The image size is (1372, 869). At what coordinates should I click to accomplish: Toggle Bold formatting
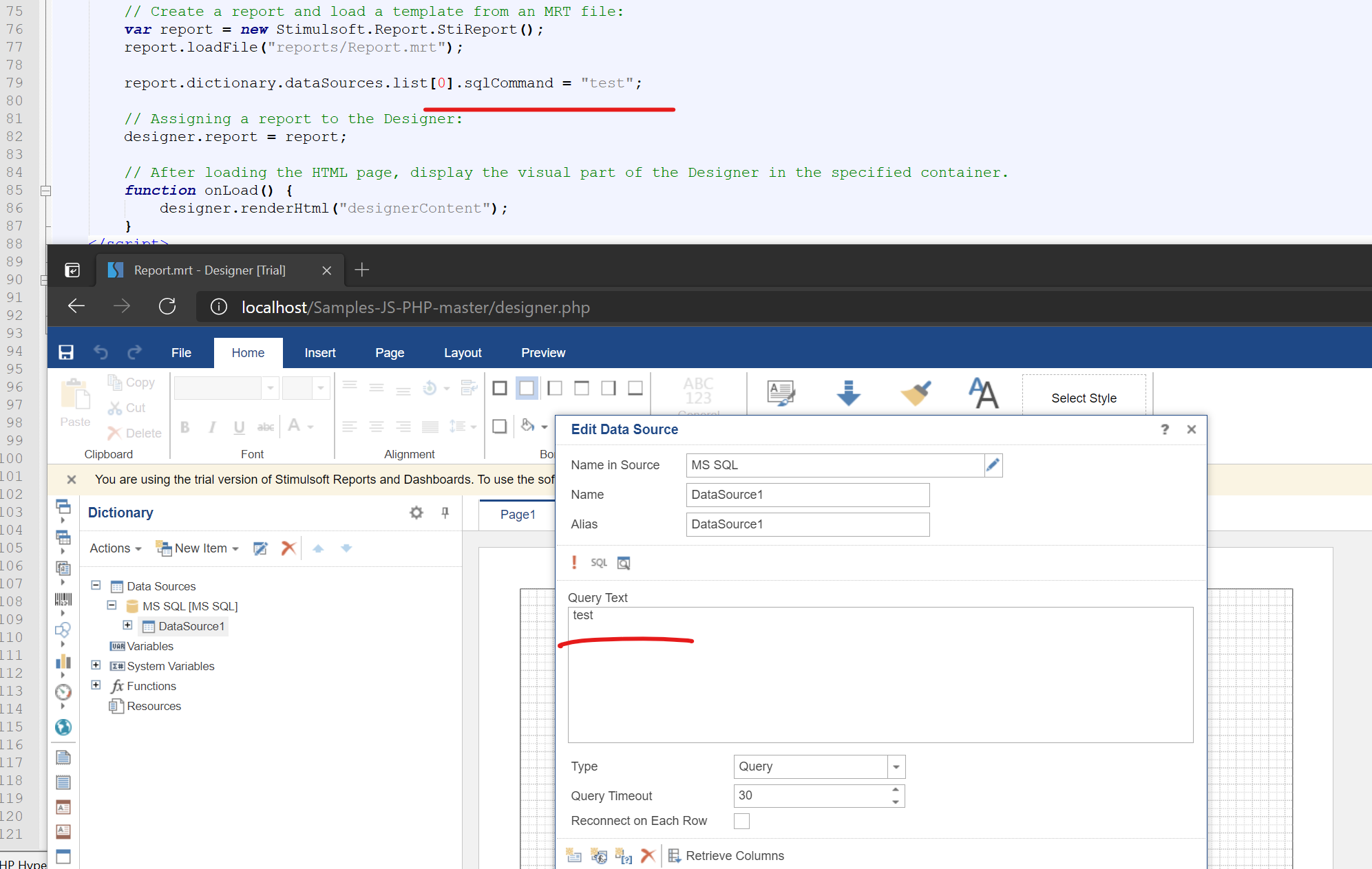[184, 427]
